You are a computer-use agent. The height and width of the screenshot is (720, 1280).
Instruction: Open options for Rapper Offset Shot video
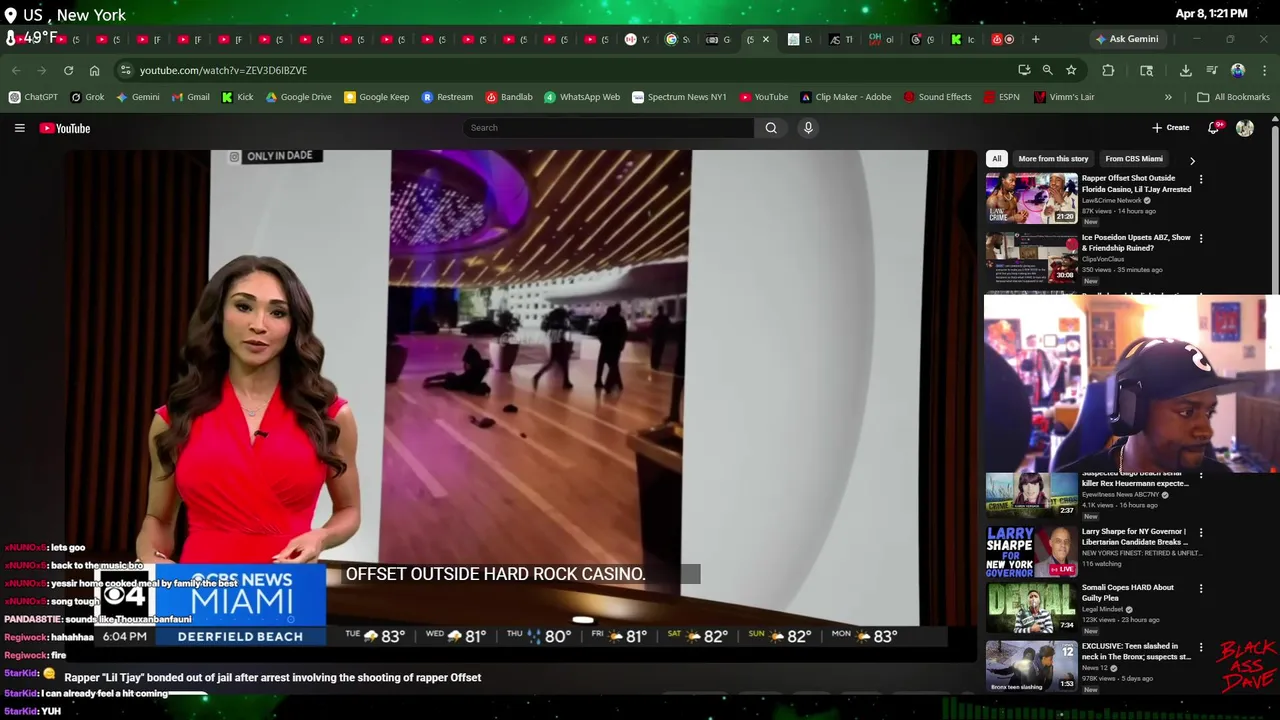1201,180
